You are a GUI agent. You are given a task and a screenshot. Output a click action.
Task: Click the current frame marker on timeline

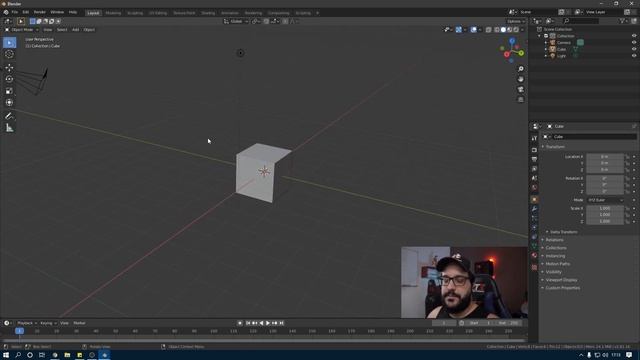tap(19, 331)
